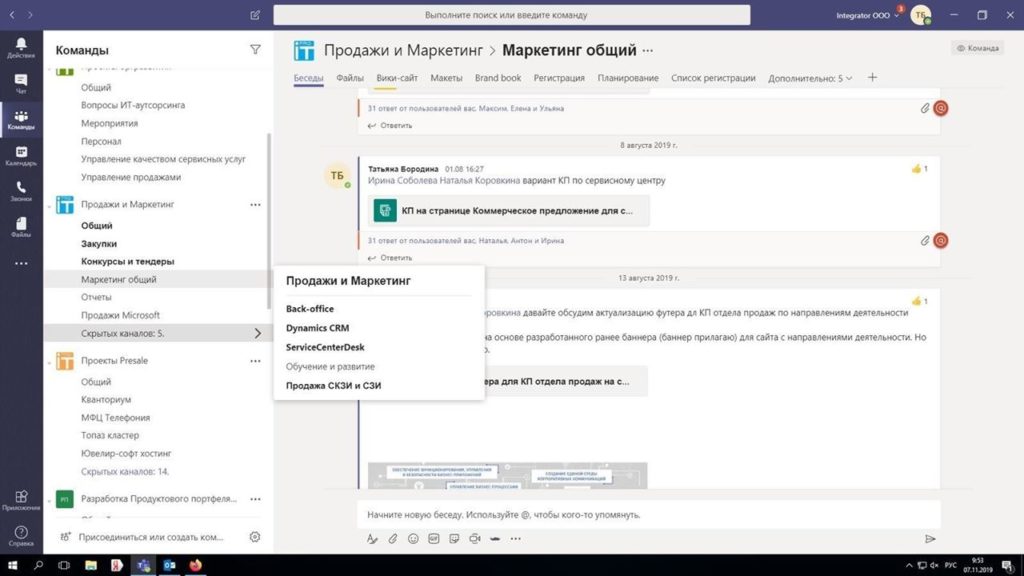Open the Activity feed in the sidebar

click(x=21, y=48)
